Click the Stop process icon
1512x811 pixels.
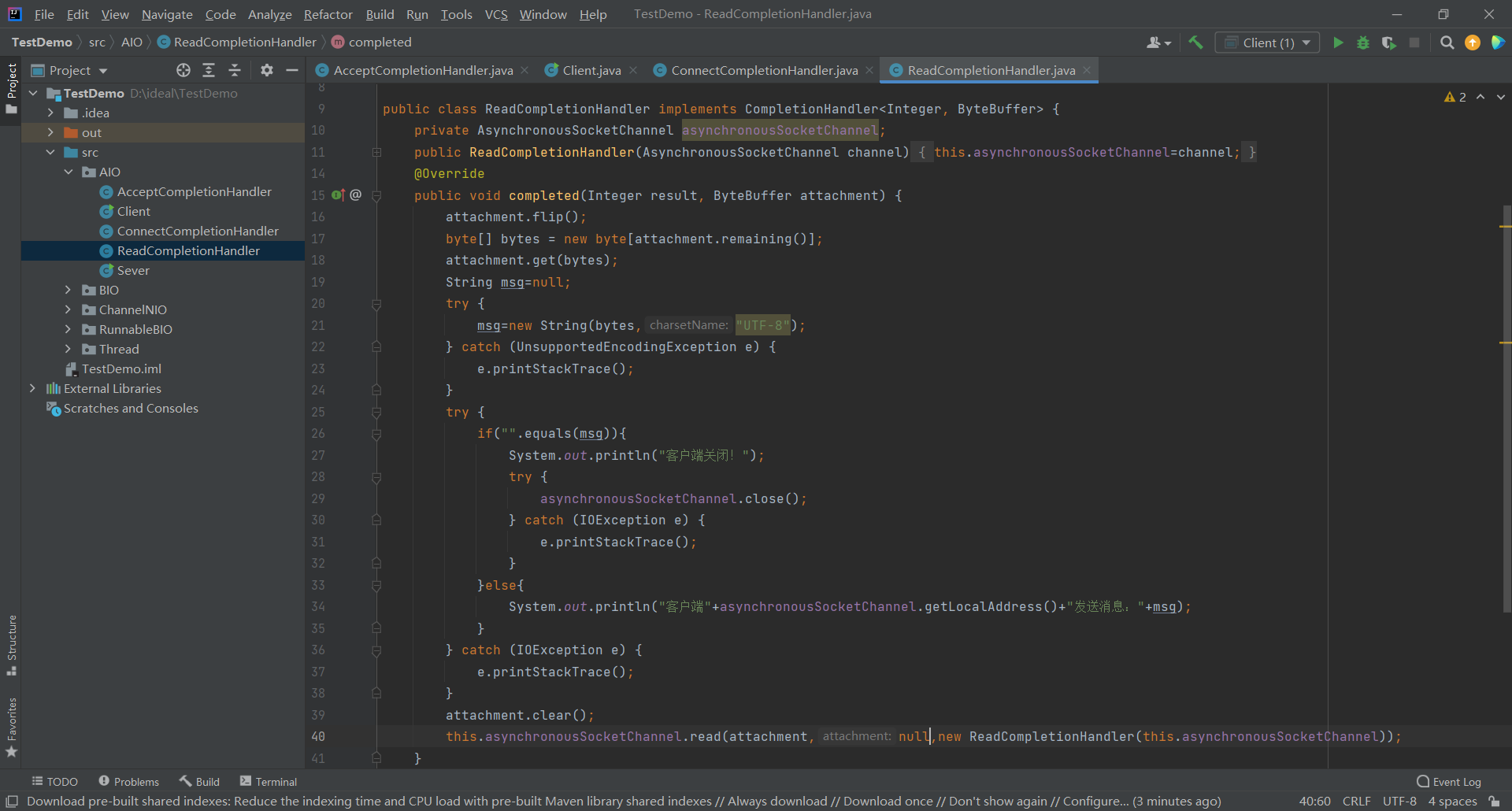(x=1414, y=43)
